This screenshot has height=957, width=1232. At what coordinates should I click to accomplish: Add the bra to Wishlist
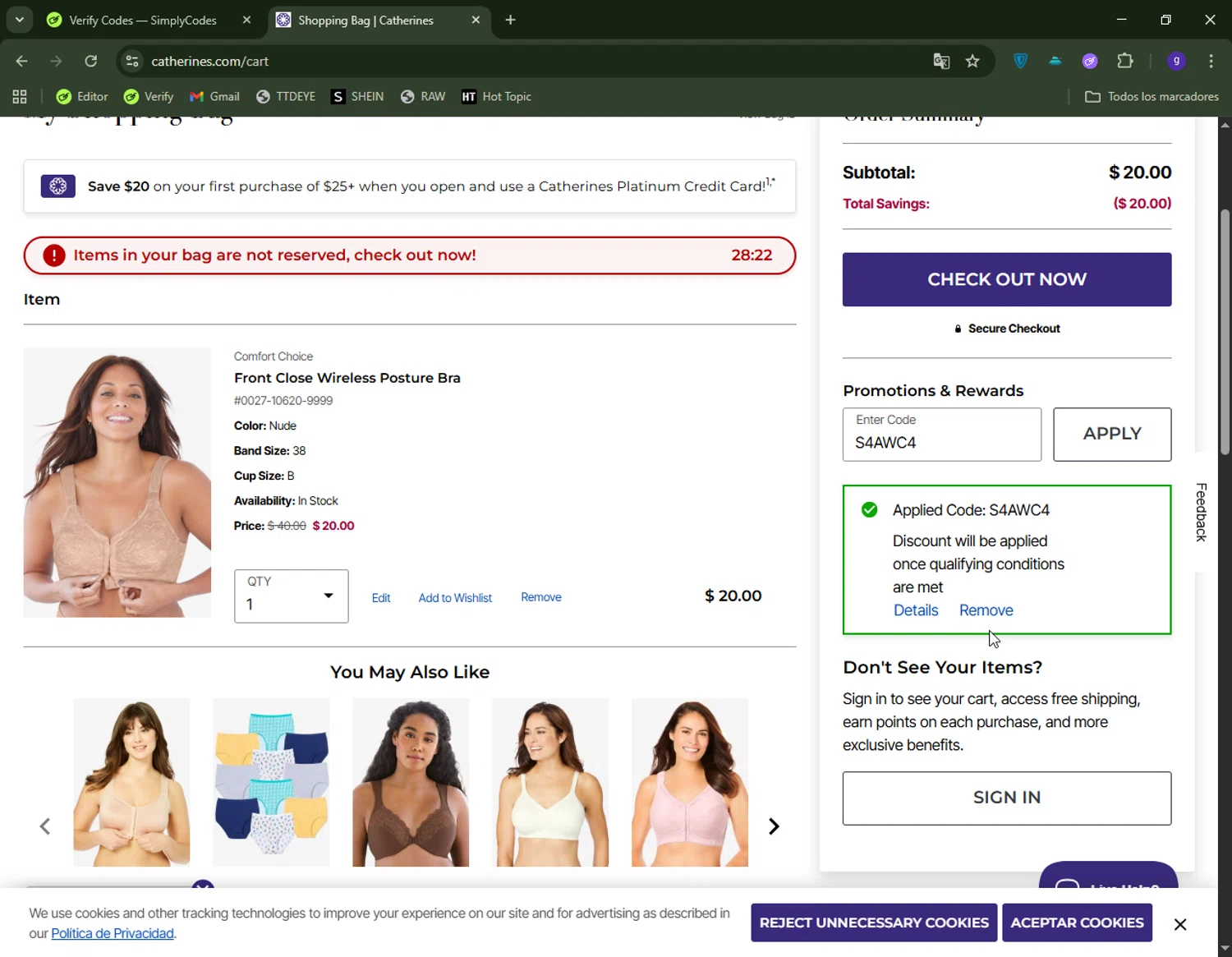click(455, 598)
